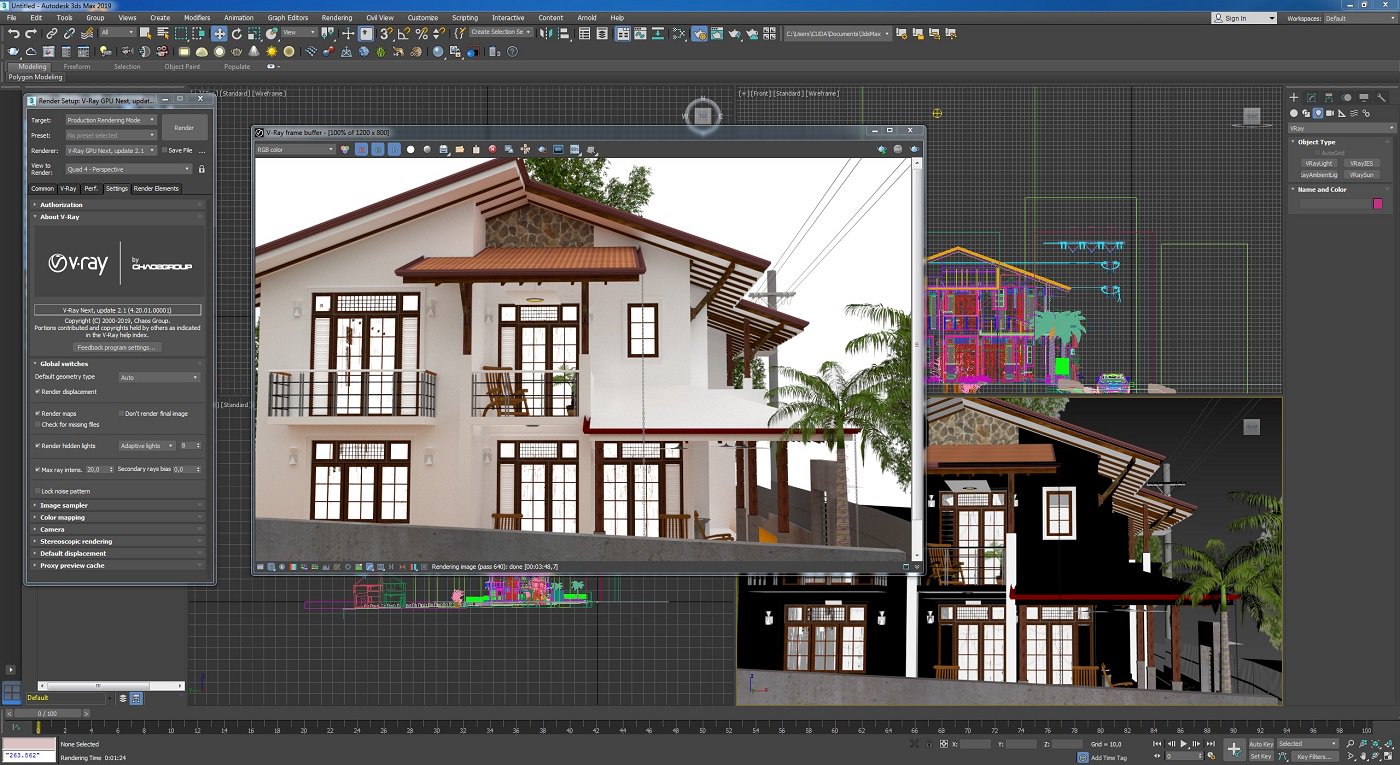Open the View to Render dropdown
Image resolution: width=1400 pixels, height=765 pixels.
tap(128, 169)
